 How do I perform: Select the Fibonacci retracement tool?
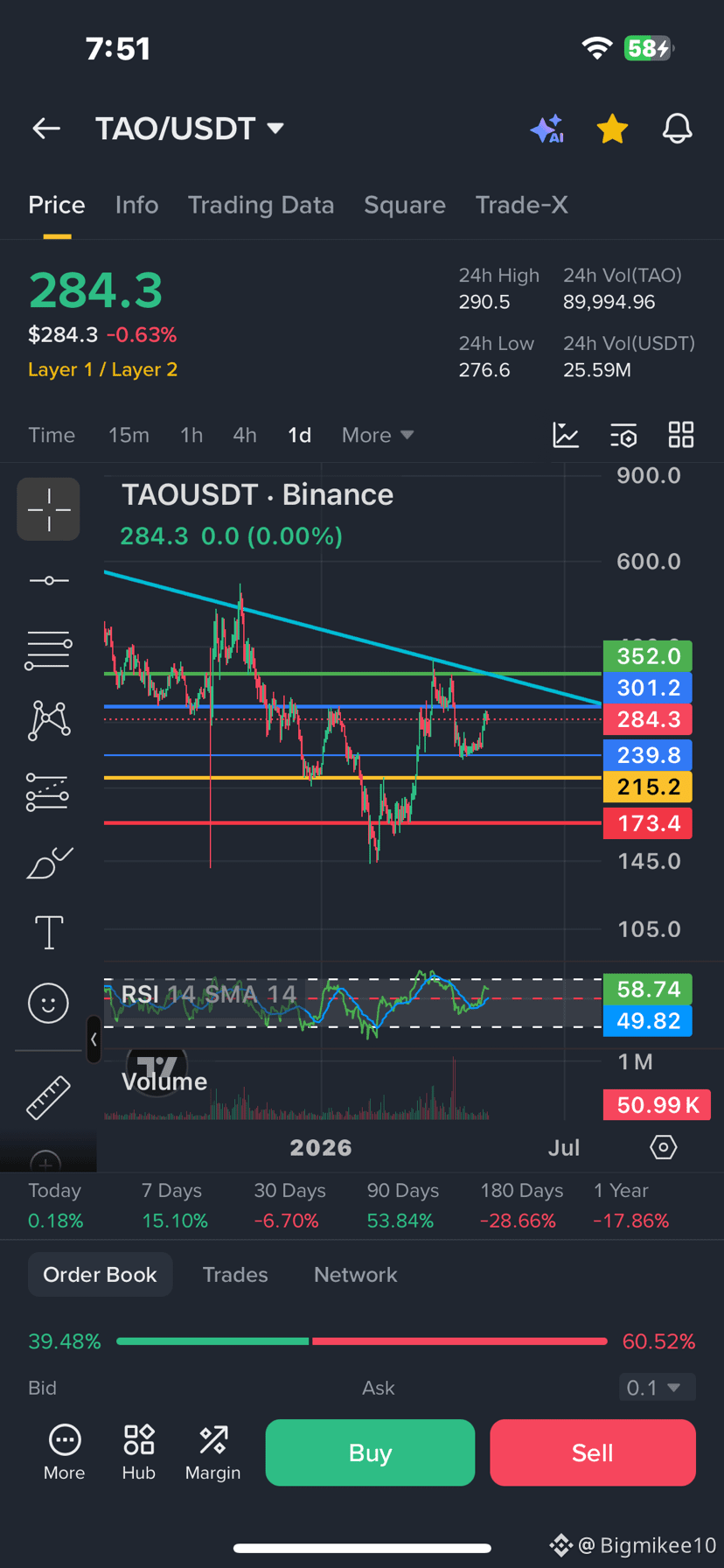[48, 650]
